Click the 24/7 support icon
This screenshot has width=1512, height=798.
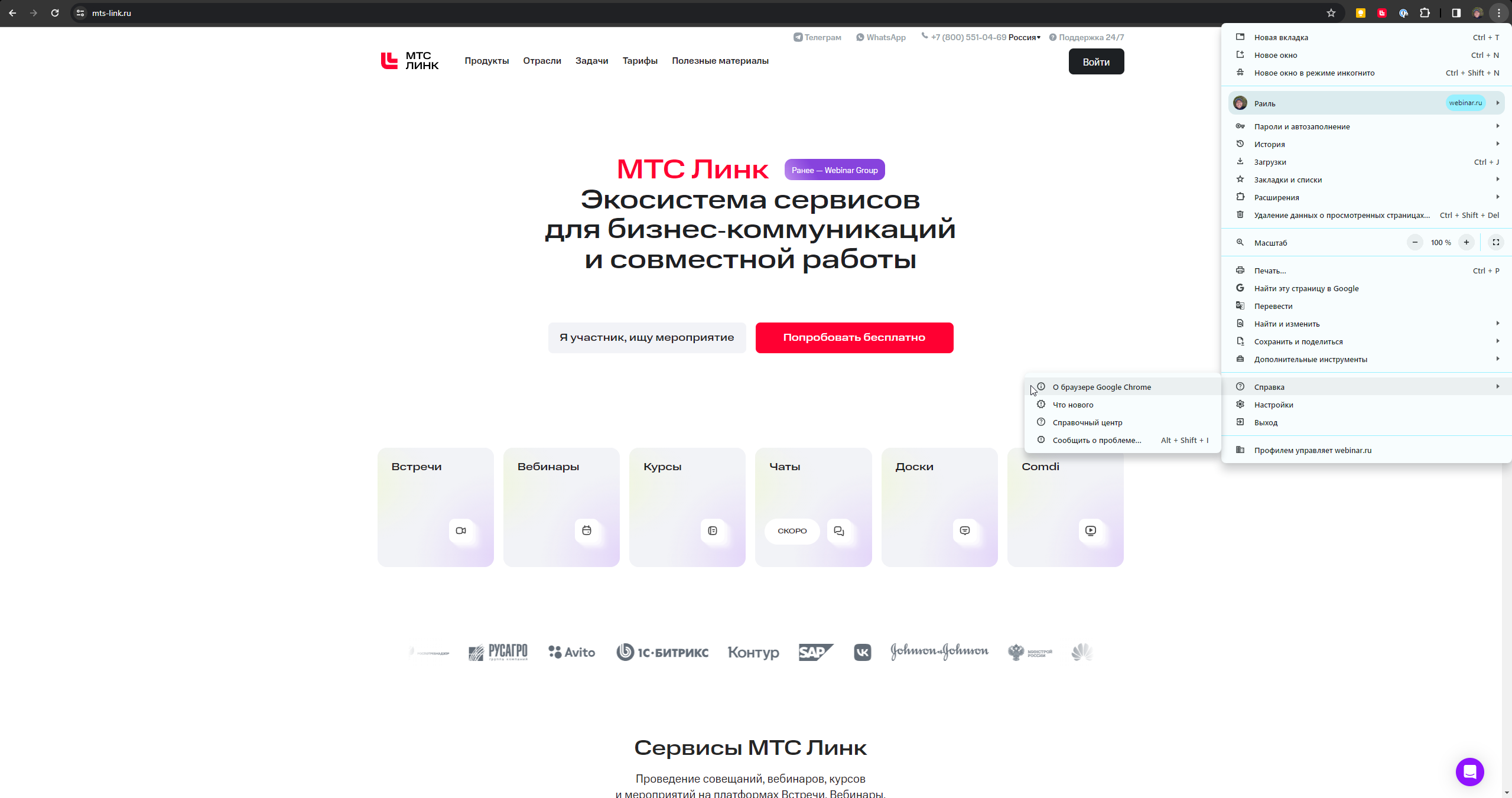(1052, 37)
